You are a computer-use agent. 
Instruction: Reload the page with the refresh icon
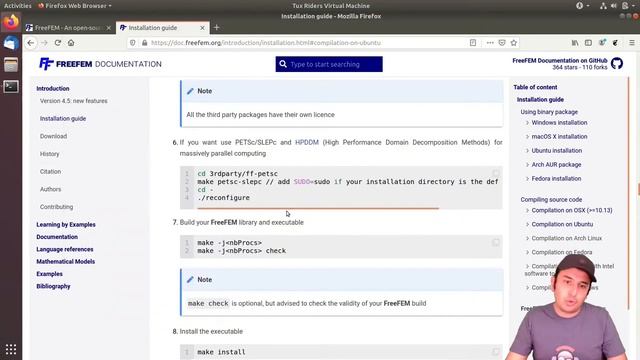[x=58, y=43]
